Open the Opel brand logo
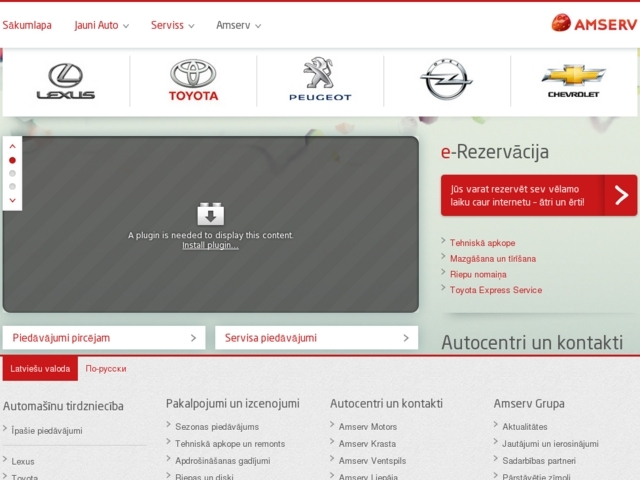 tap(447, 79)
